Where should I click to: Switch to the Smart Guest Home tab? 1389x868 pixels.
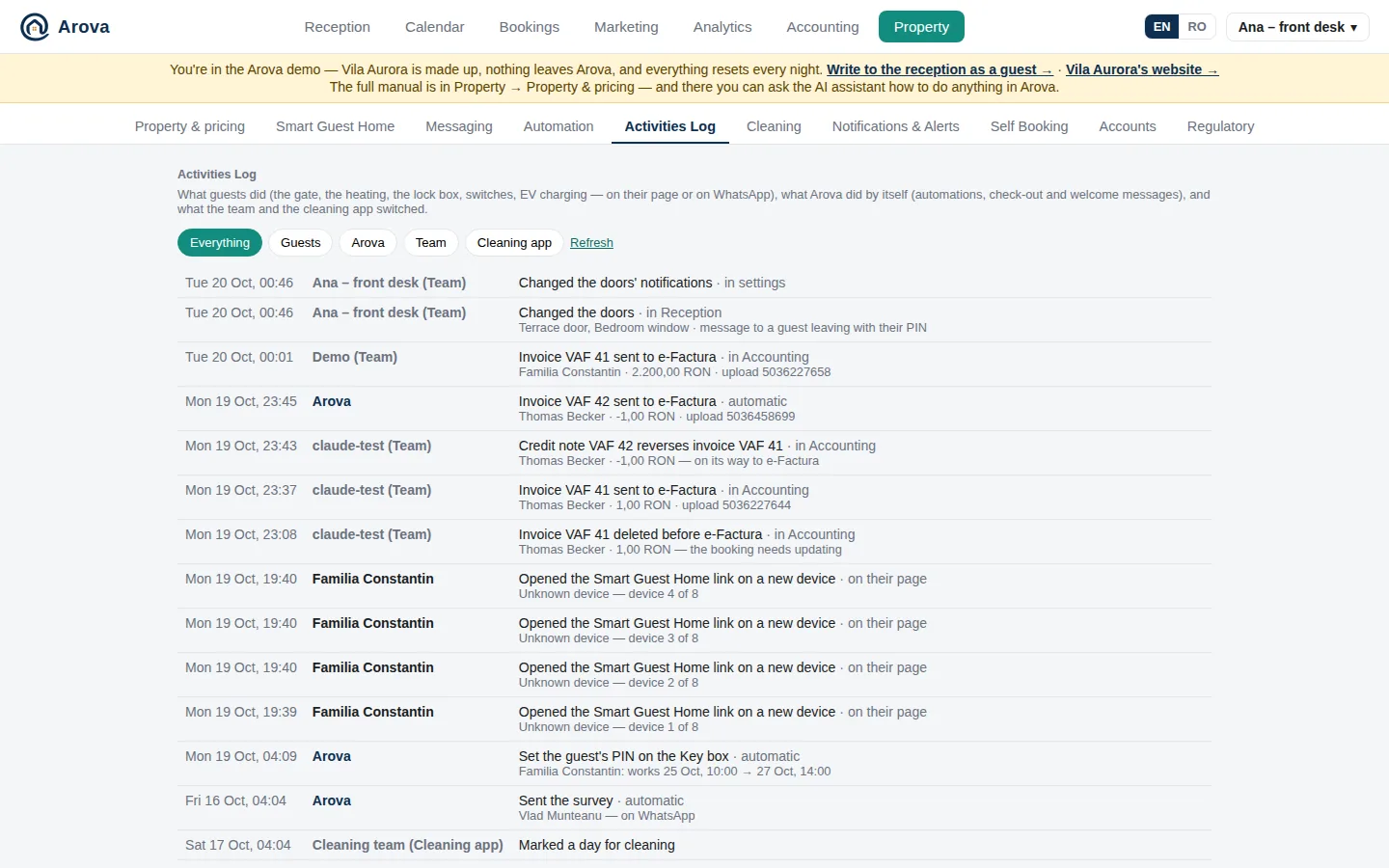click(335, 126)
